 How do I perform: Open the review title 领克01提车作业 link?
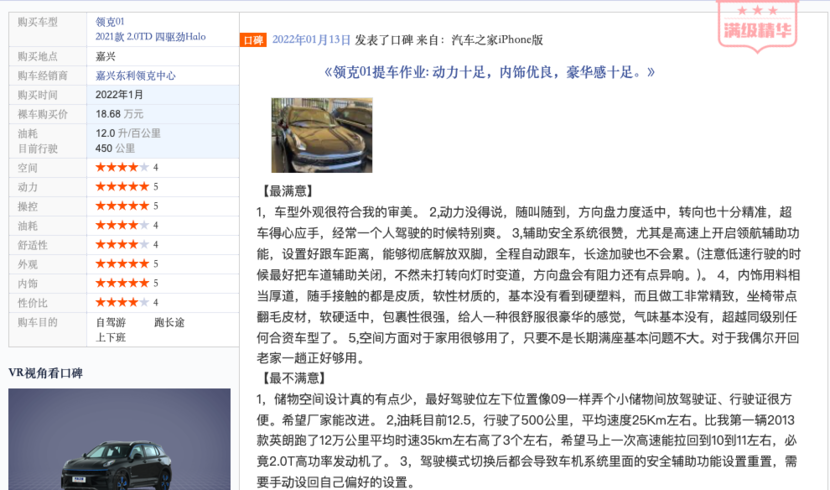[489, 72]
